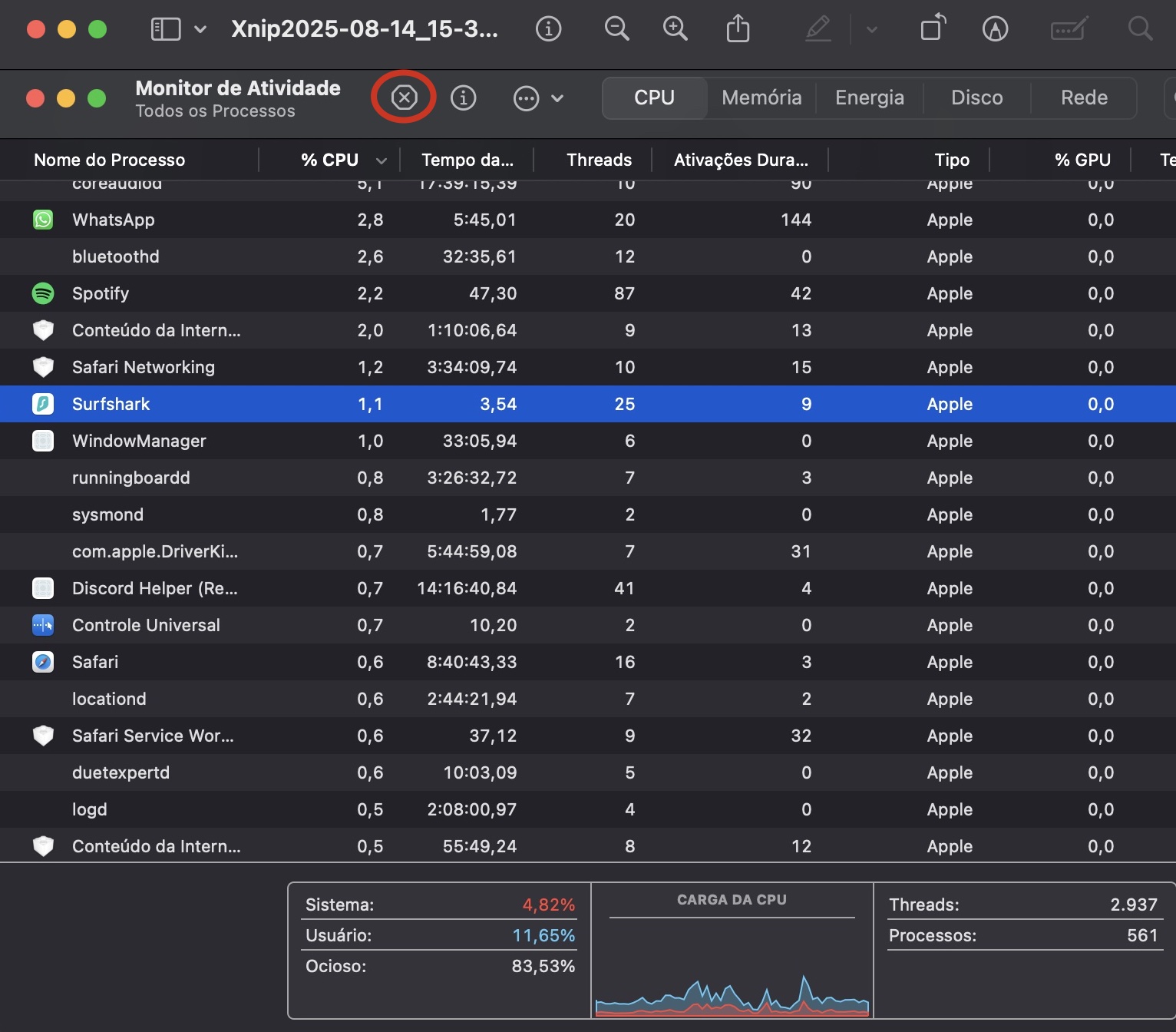The image size is (1176, 1032).
Task: Toggle the sidebar in the image viewer
Action: coord(164,28)
